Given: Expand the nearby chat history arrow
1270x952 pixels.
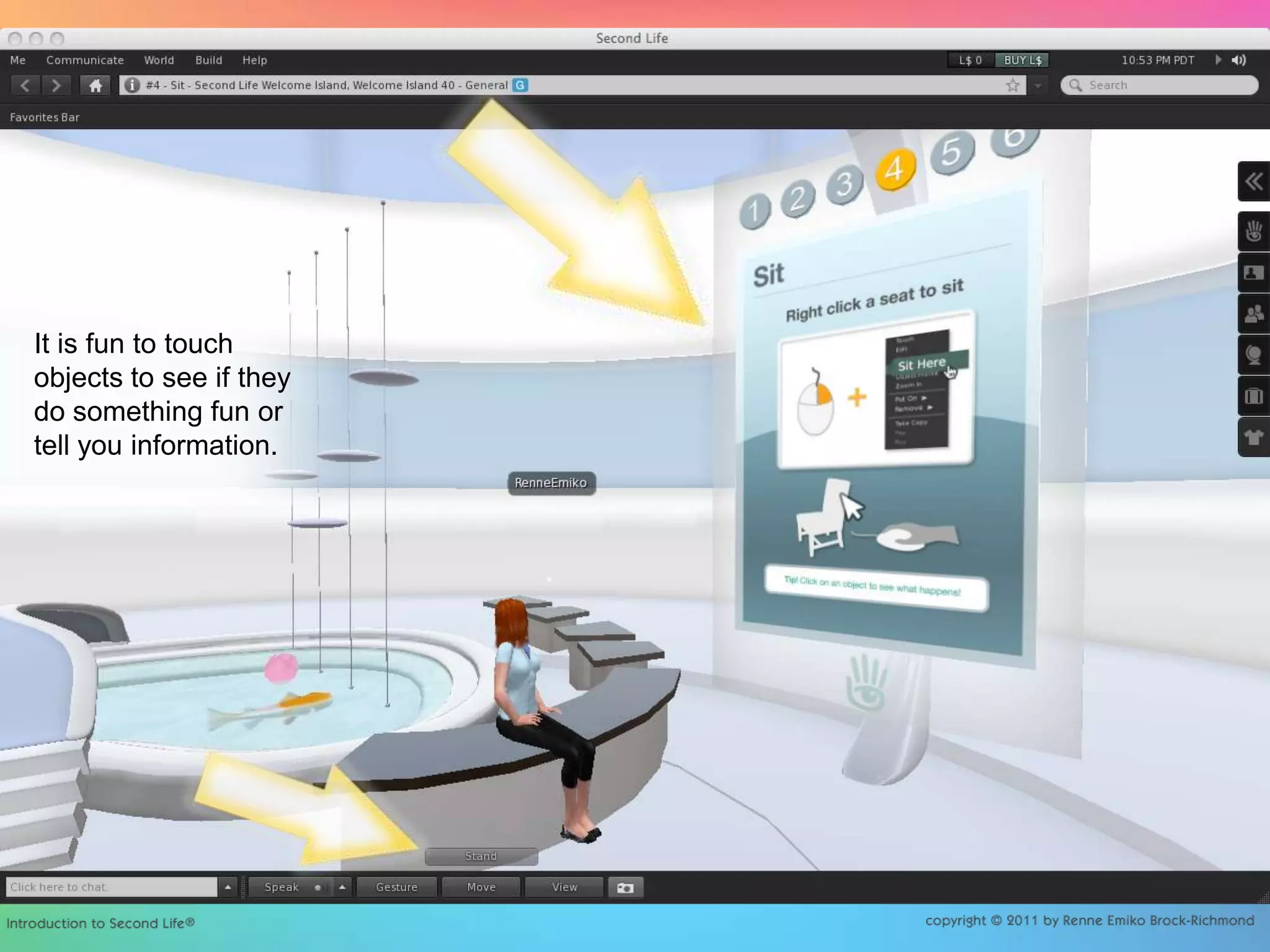Looking at the screenshot, I should point(228,888).
